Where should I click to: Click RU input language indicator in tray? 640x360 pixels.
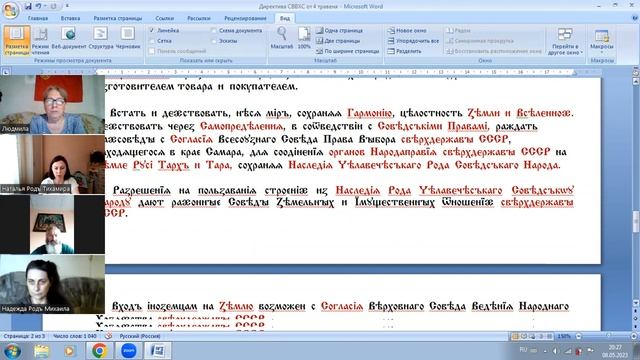523,350
